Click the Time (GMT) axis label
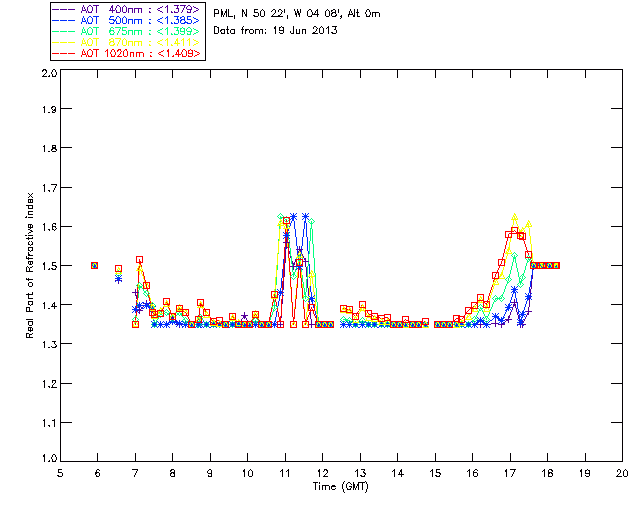The image size is (640, 512). (x=340, y=486)
